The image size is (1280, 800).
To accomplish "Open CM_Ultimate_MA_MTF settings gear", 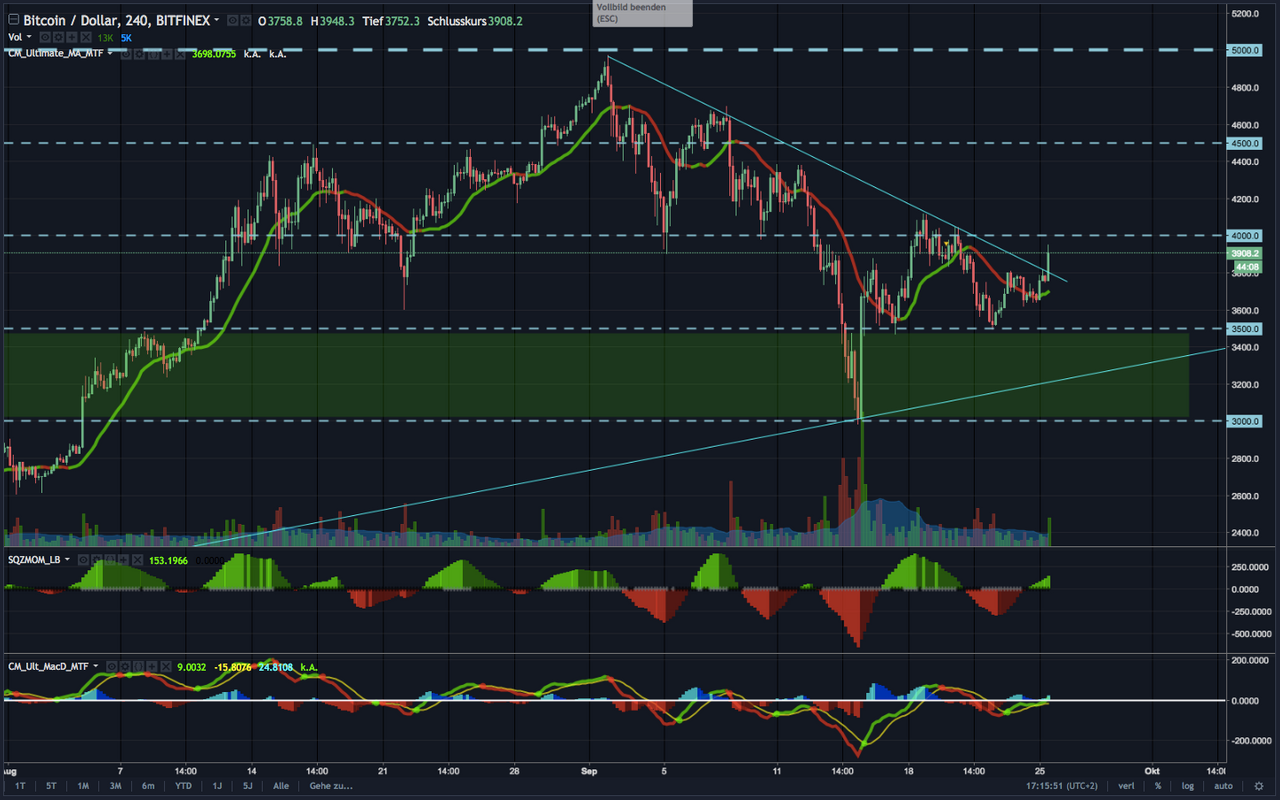I will point(139,53).
